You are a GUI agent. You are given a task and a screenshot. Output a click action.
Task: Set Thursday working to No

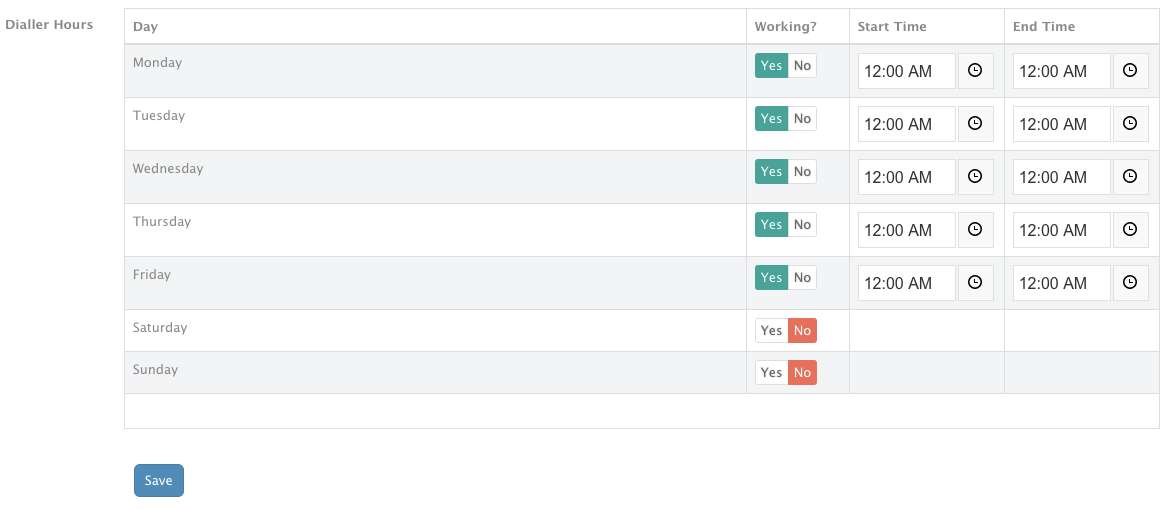click(802, 224)
